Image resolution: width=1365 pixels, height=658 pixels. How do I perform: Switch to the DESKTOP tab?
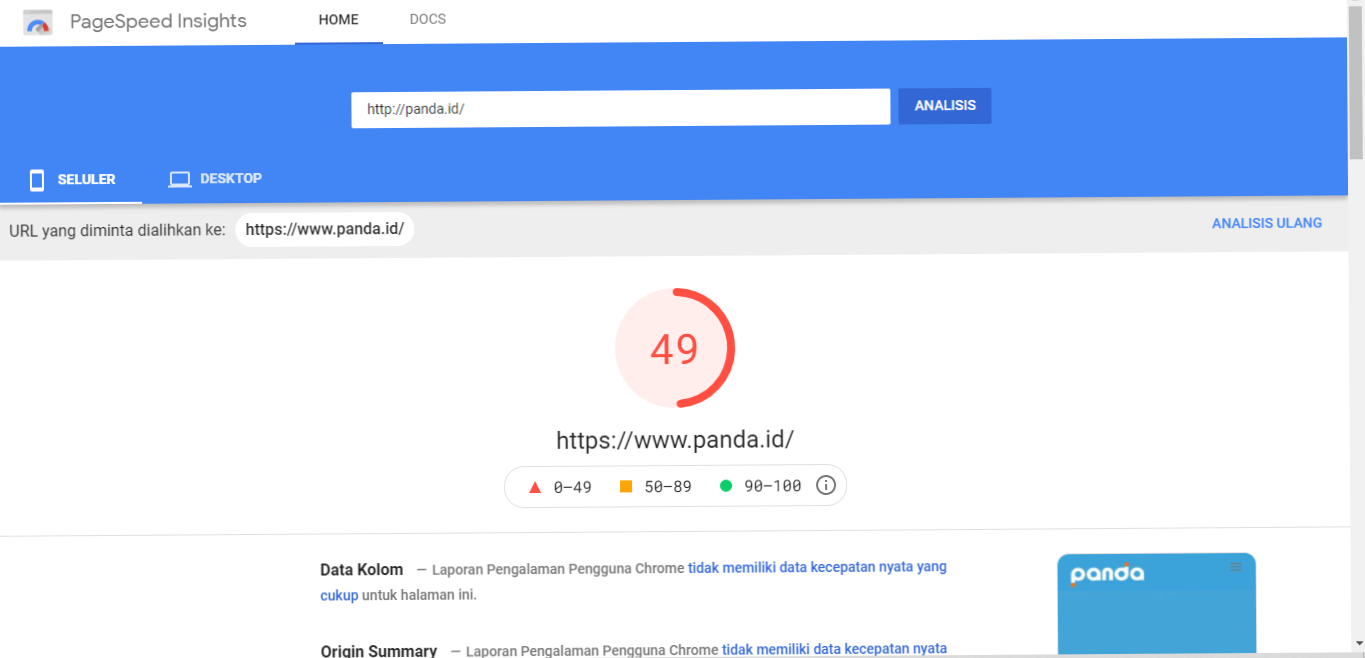click(215, 179)
